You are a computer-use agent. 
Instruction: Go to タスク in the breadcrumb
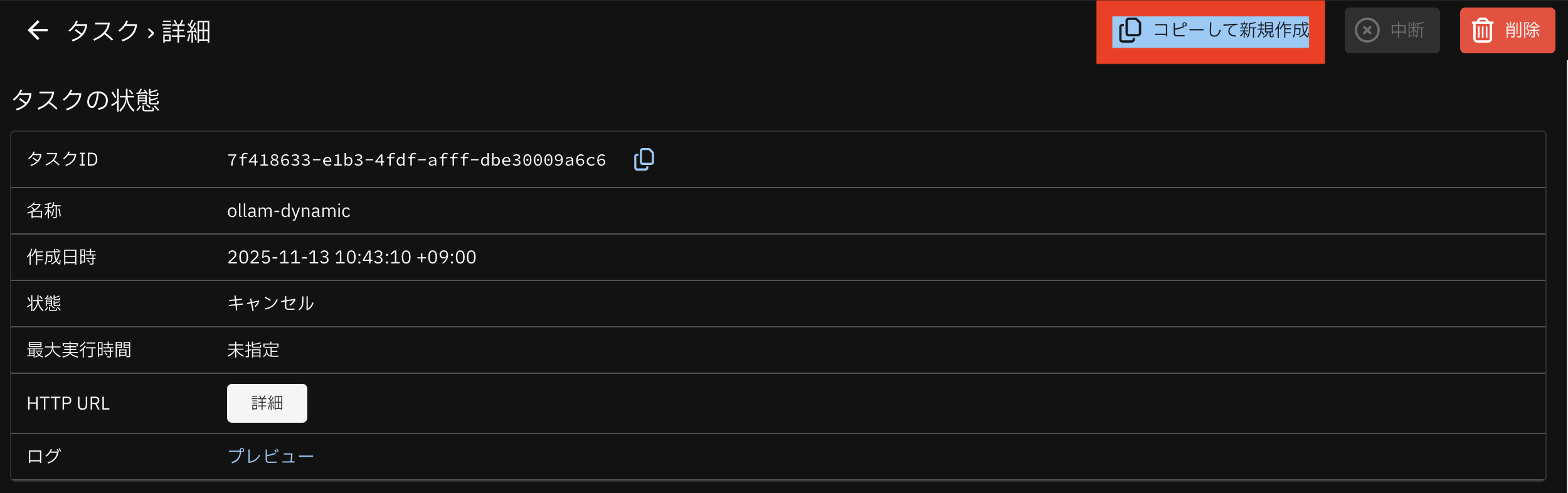tap(103, 31)
